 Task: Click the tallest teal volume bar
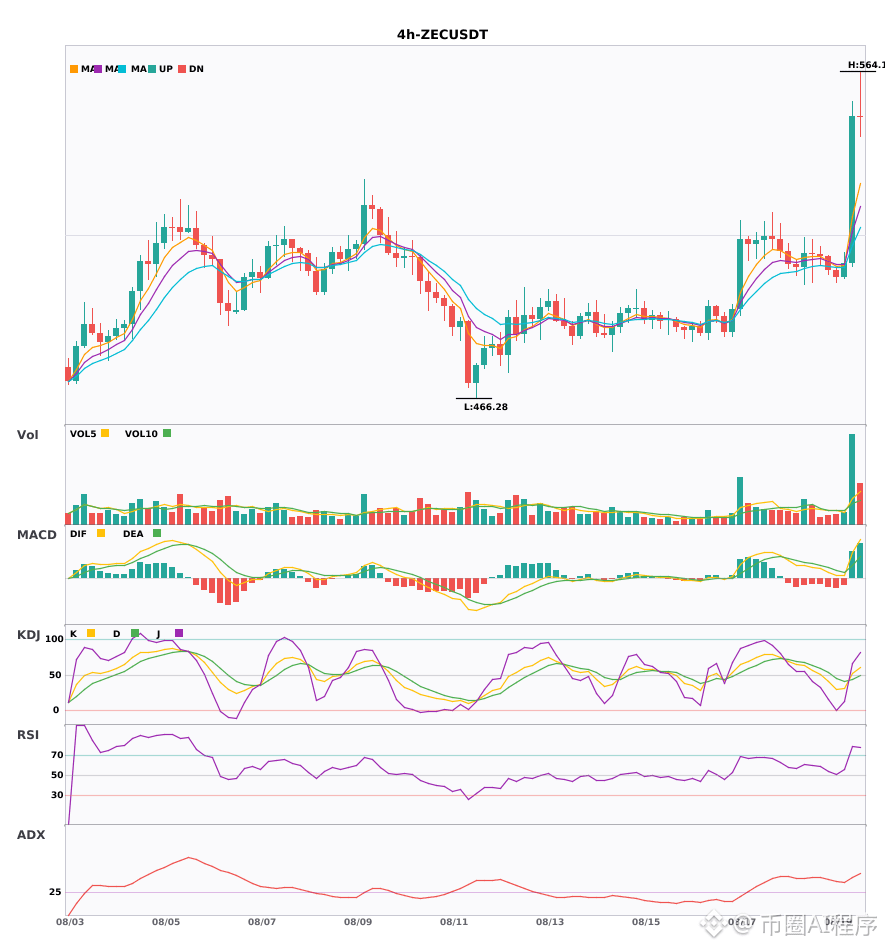[852, 479]
